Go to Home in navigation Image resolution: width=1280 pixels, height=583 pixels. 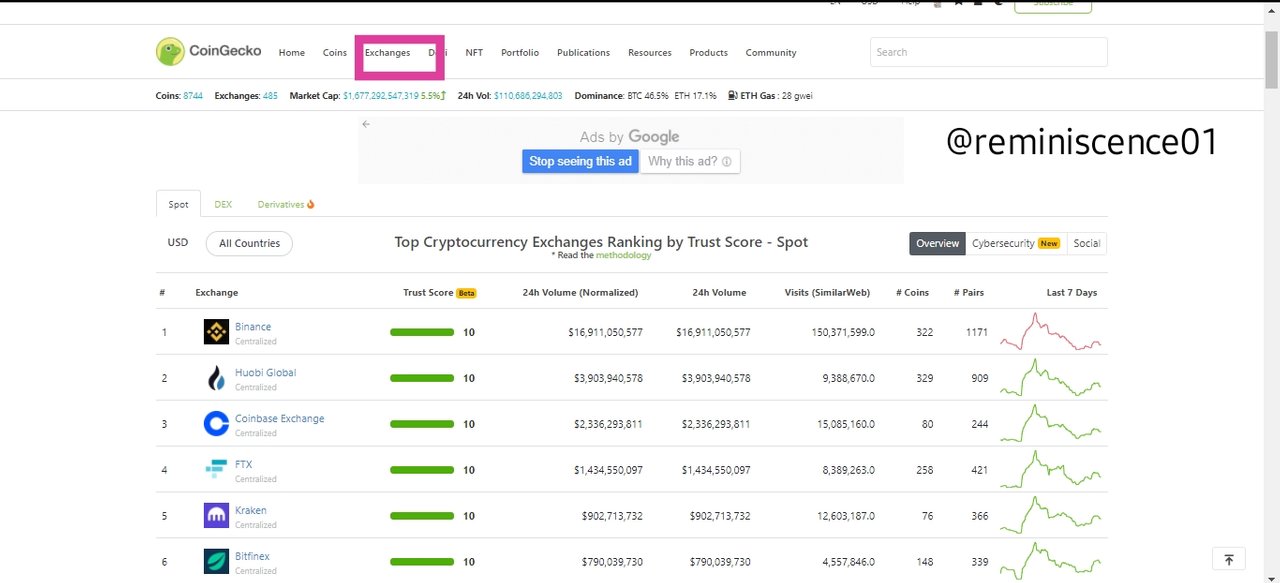[291, 53]
